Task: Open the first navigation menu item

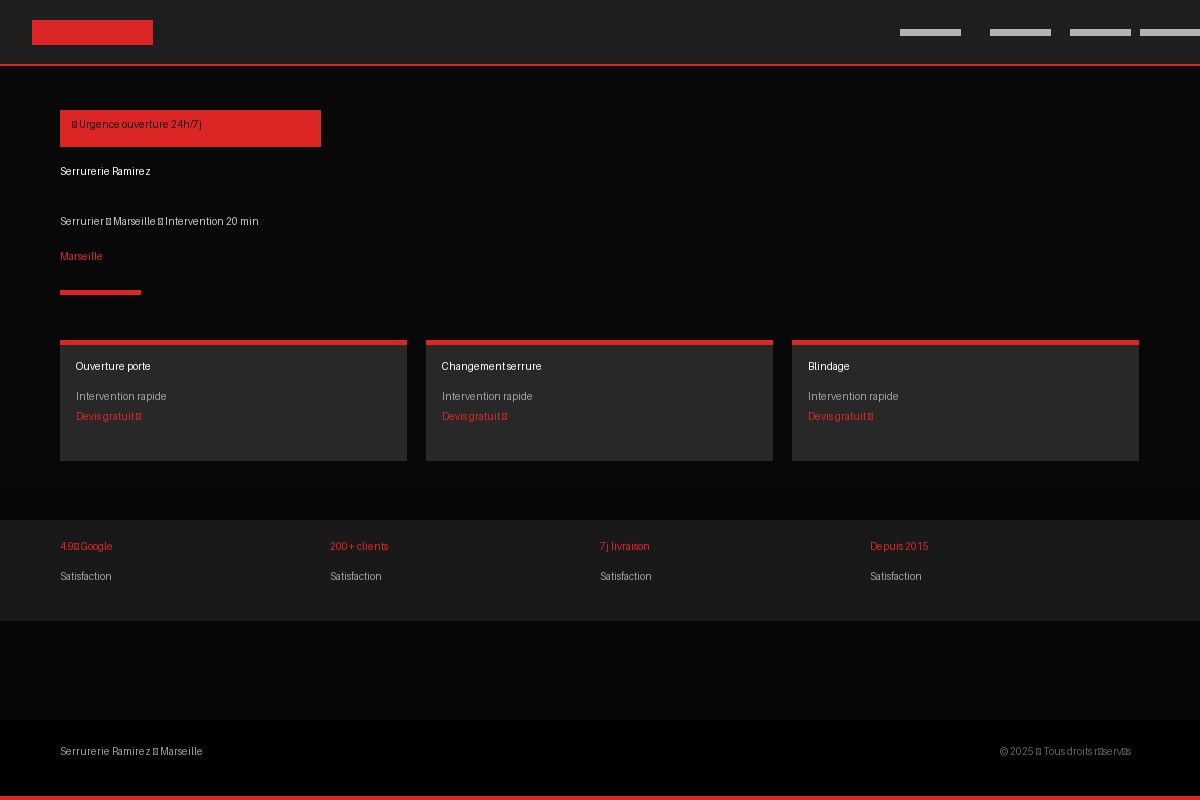Action: [x=930, y=33]
